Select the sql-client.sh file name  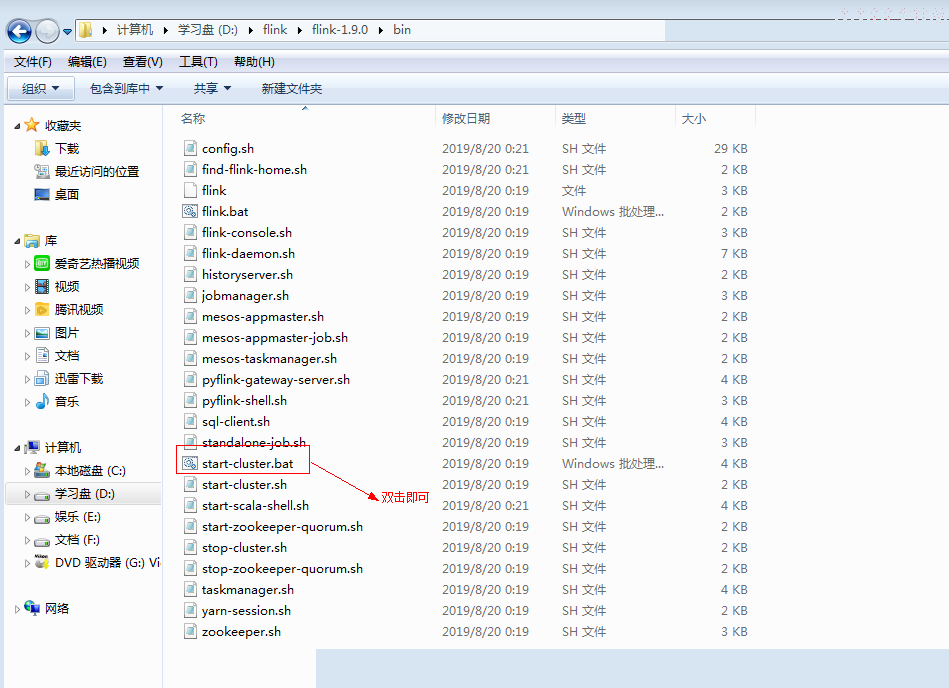click(236, 422)
